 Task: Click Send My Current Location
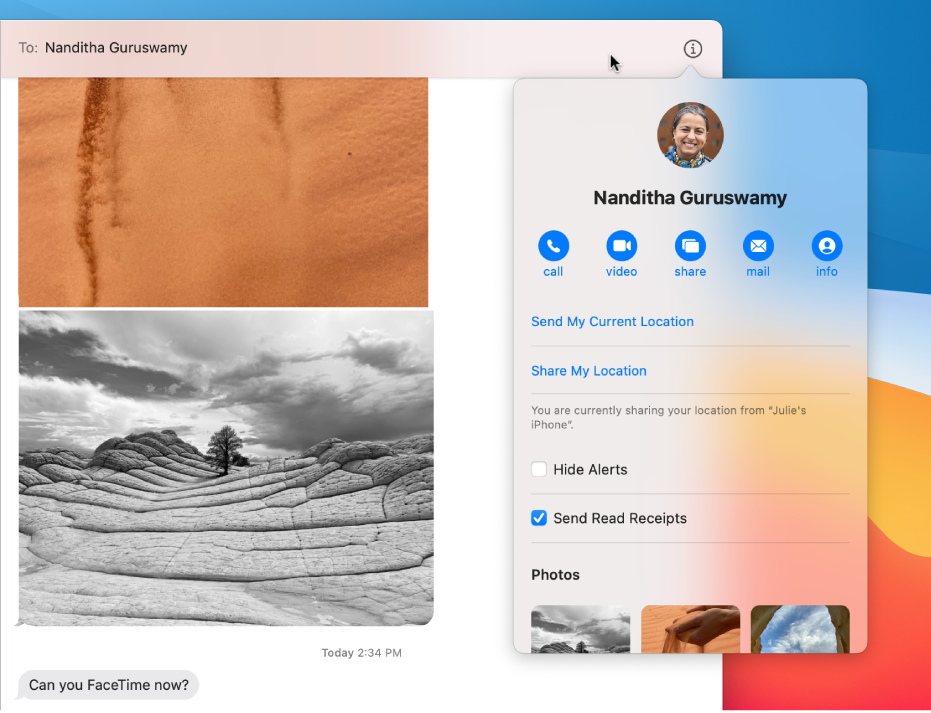[x=612, y=321]
